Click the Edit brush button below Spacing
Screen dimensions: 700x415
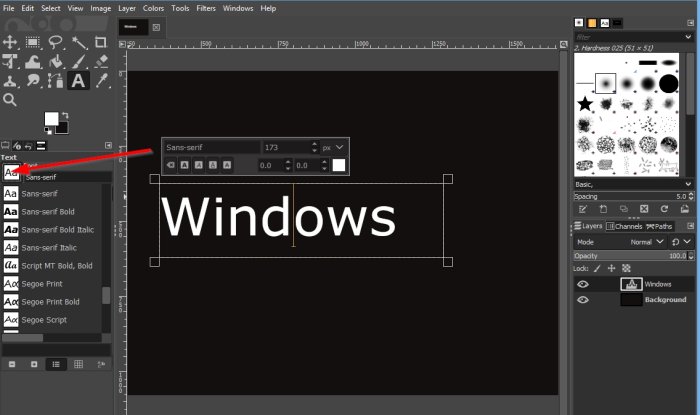pyautogui.click(x=583, y=209)
